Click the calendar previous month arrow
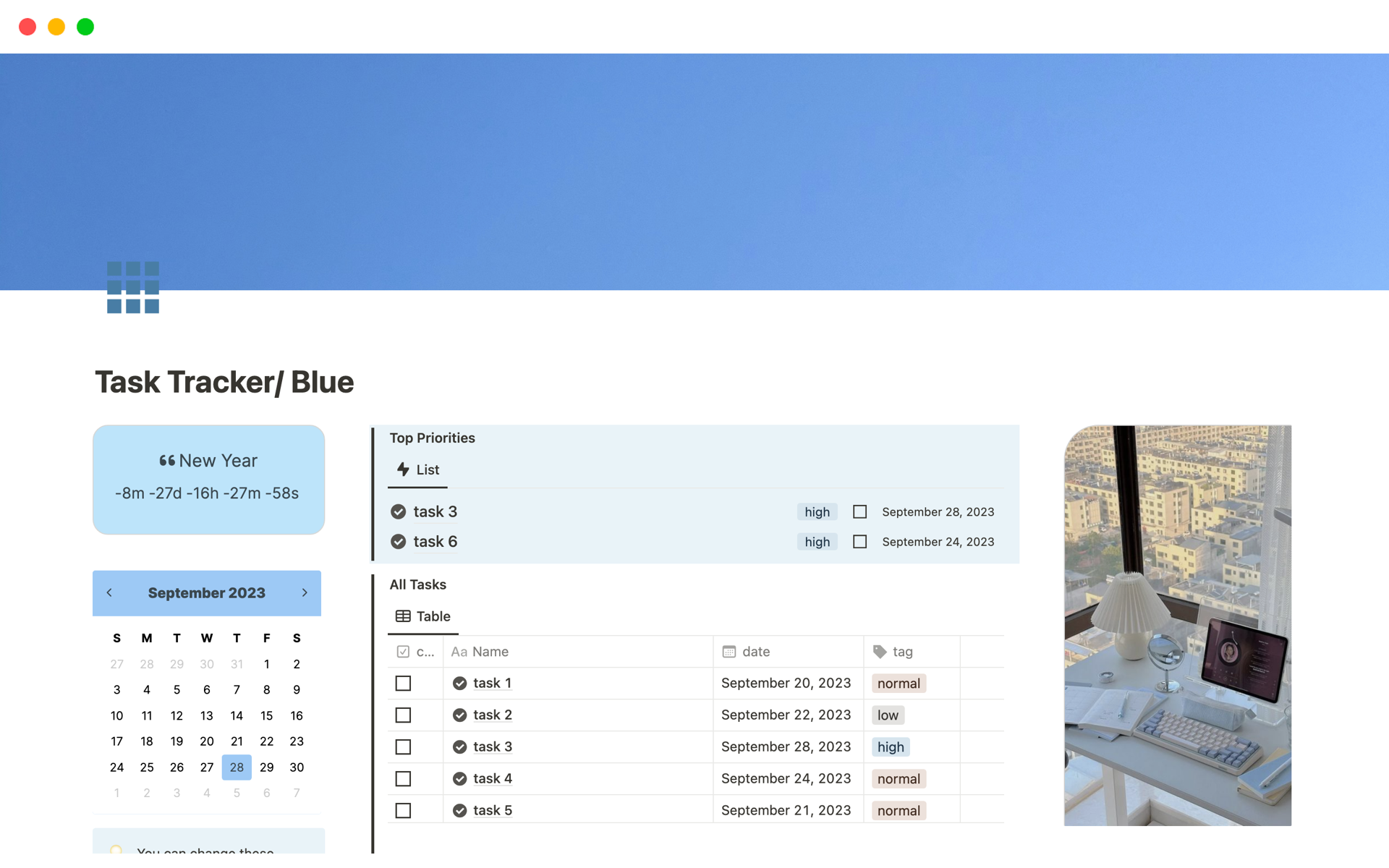Image resolution: width=1389 pixels, height=868 pixels. pos(110,592)
